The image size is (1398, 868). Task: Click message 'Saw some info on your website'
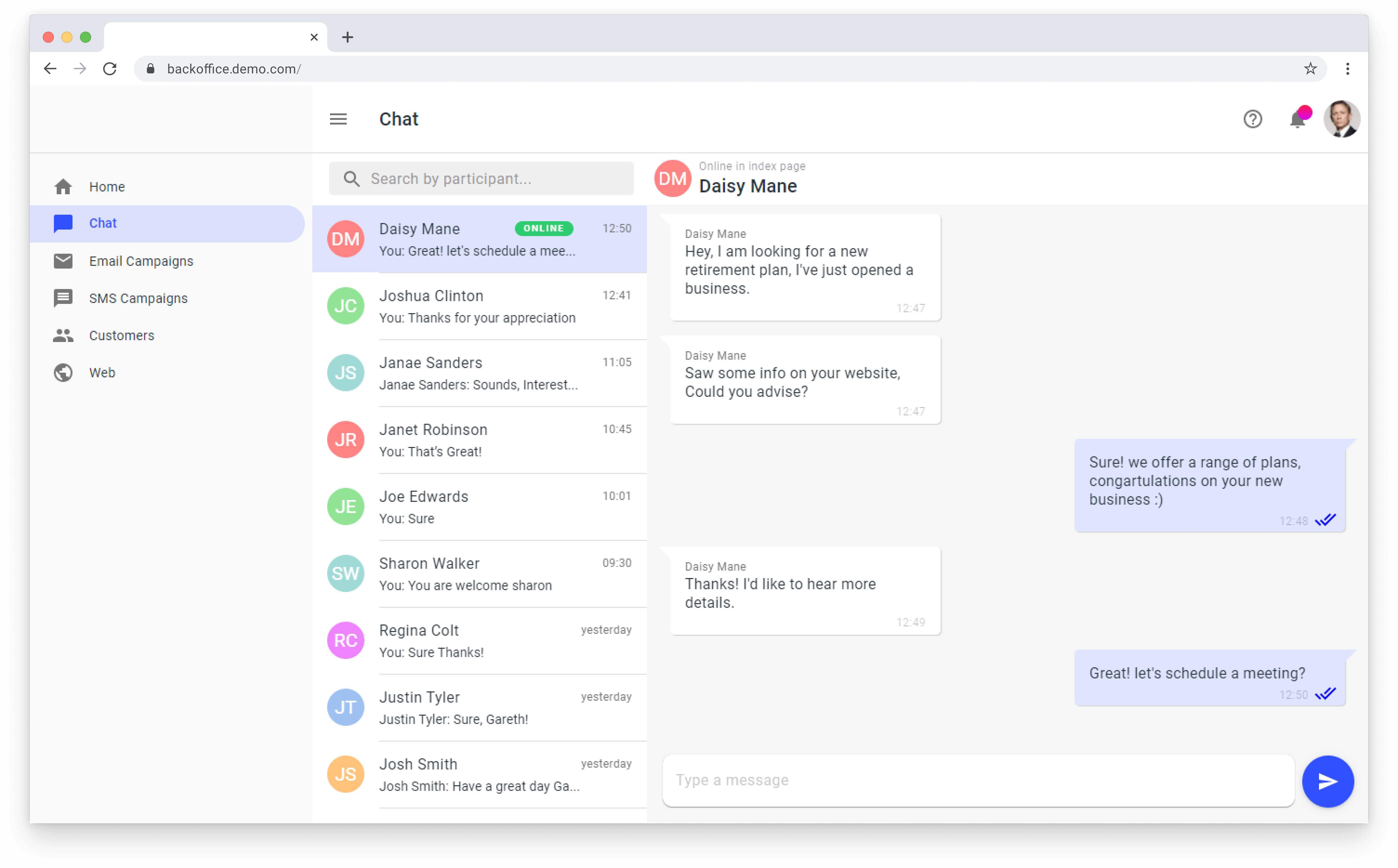[805, 380]
